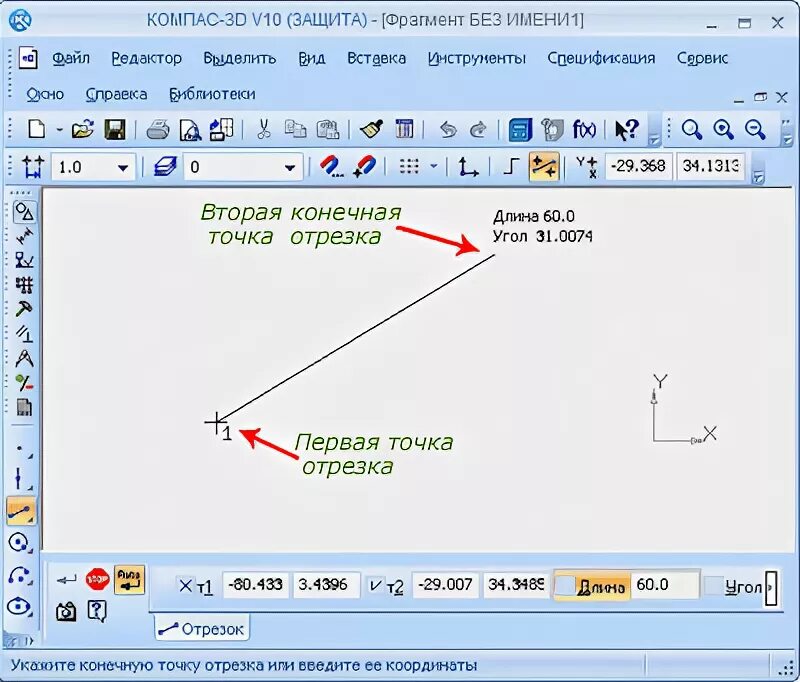800x682 pixels.
Task: Toggle Длина fix checkbox
Action: click(x=565, y=586)
